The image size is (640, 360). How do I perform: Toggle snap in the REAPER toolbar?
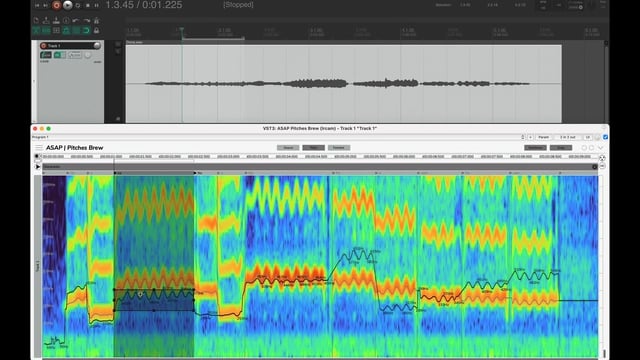[x=86, y=31]
